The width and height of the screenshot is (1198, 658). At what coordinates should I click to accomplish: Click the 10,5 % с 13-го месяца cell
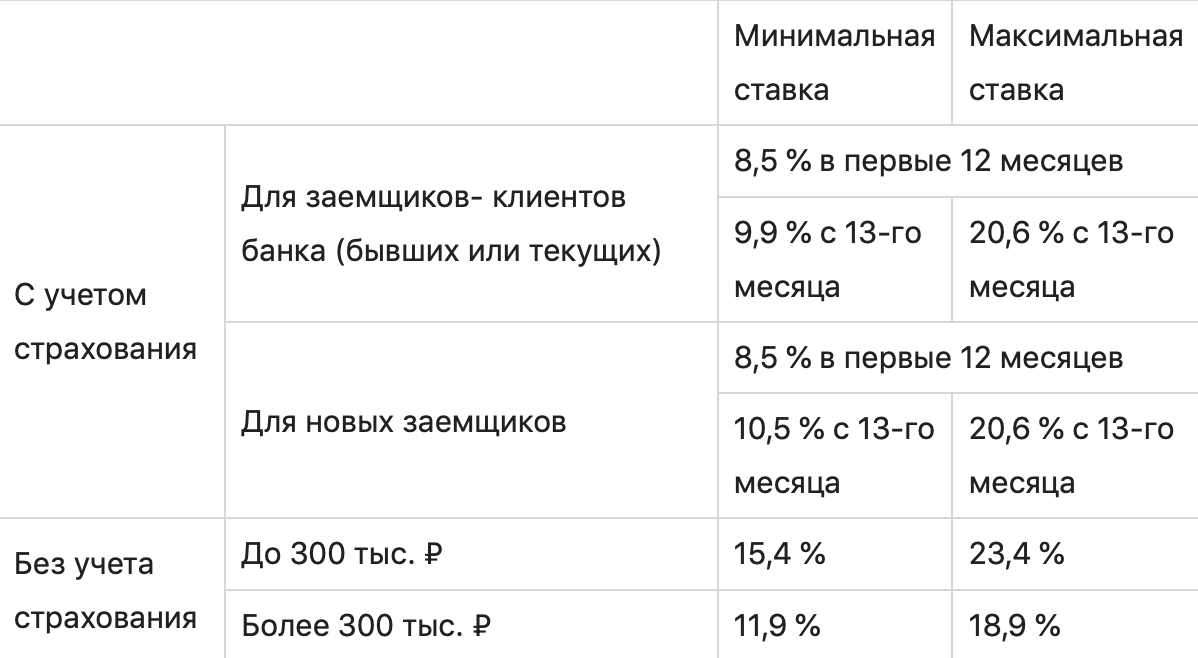[x=834, y=457]
